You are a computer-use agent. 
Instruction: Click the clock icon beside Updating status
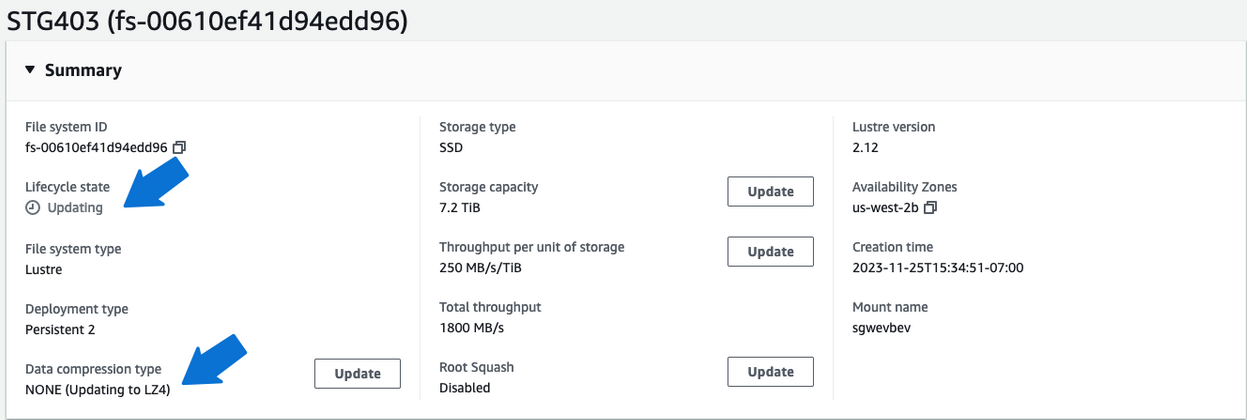point(33,208)
